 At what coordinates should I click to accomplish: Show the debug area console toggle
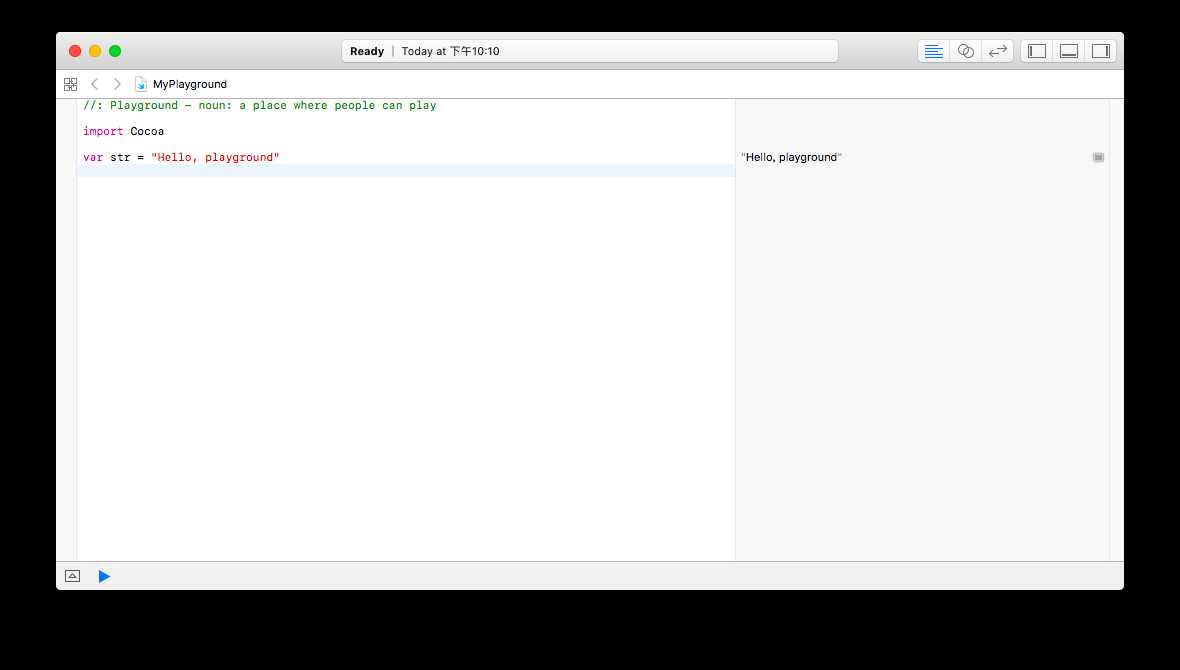coord(72,577)
